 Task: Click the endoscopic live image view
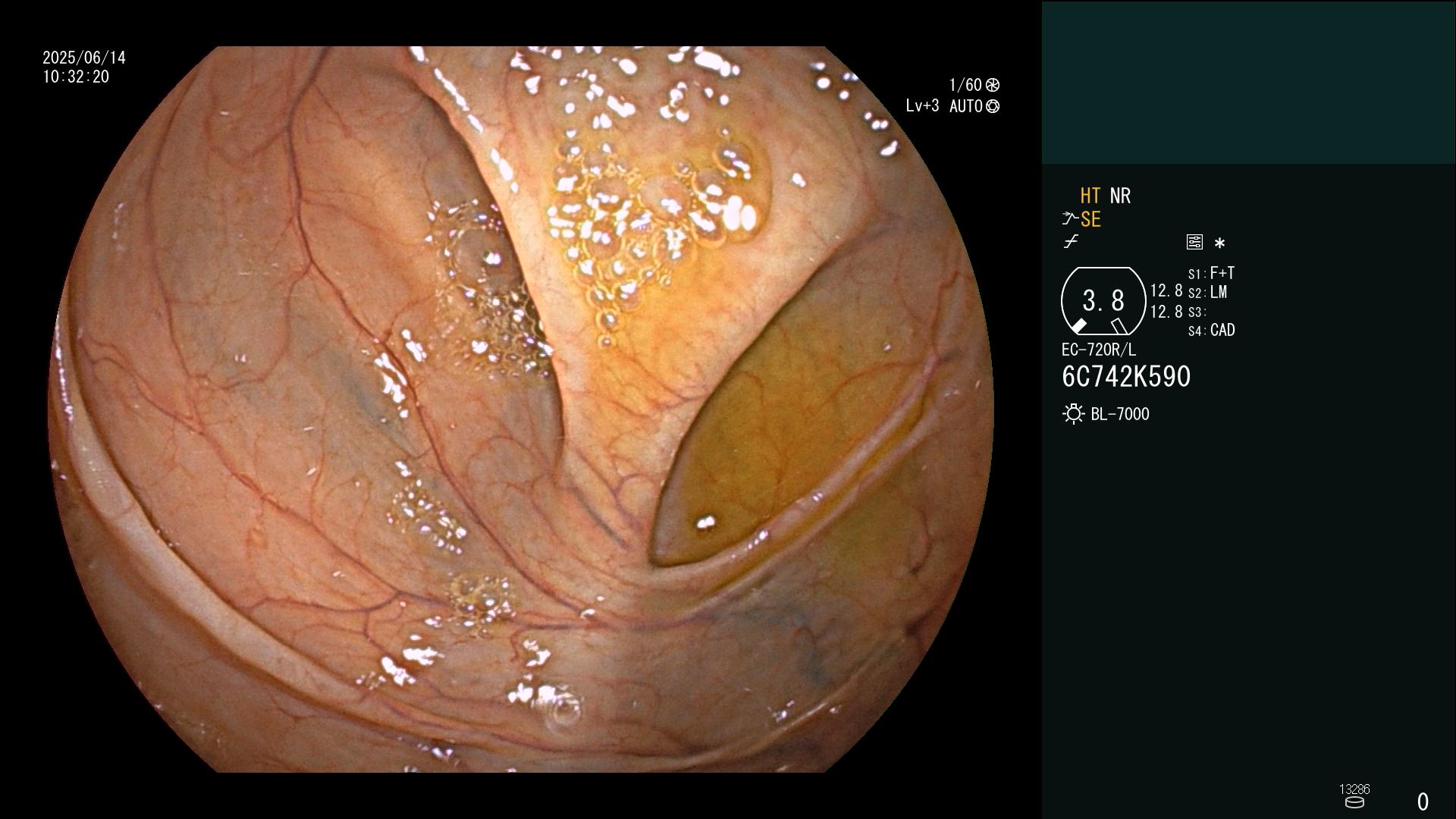521,409
